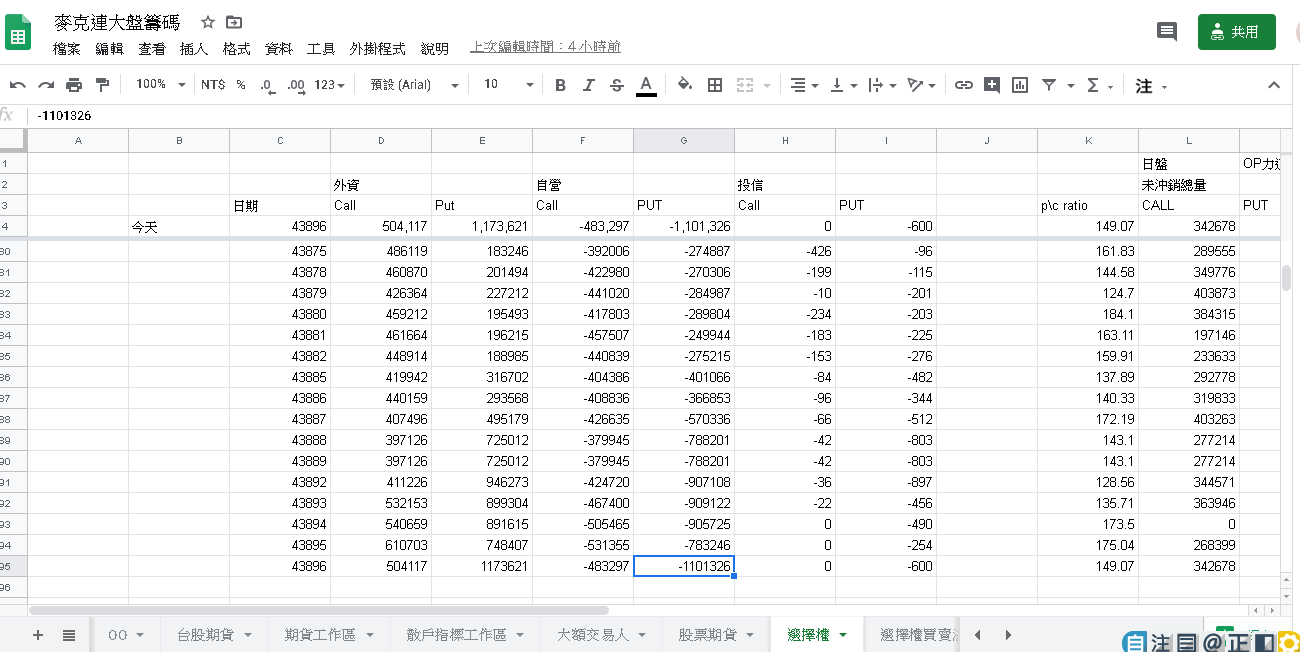Open the font family dropdown
Viewport: 1300px width, 652px height.
[x=413, y=85]
